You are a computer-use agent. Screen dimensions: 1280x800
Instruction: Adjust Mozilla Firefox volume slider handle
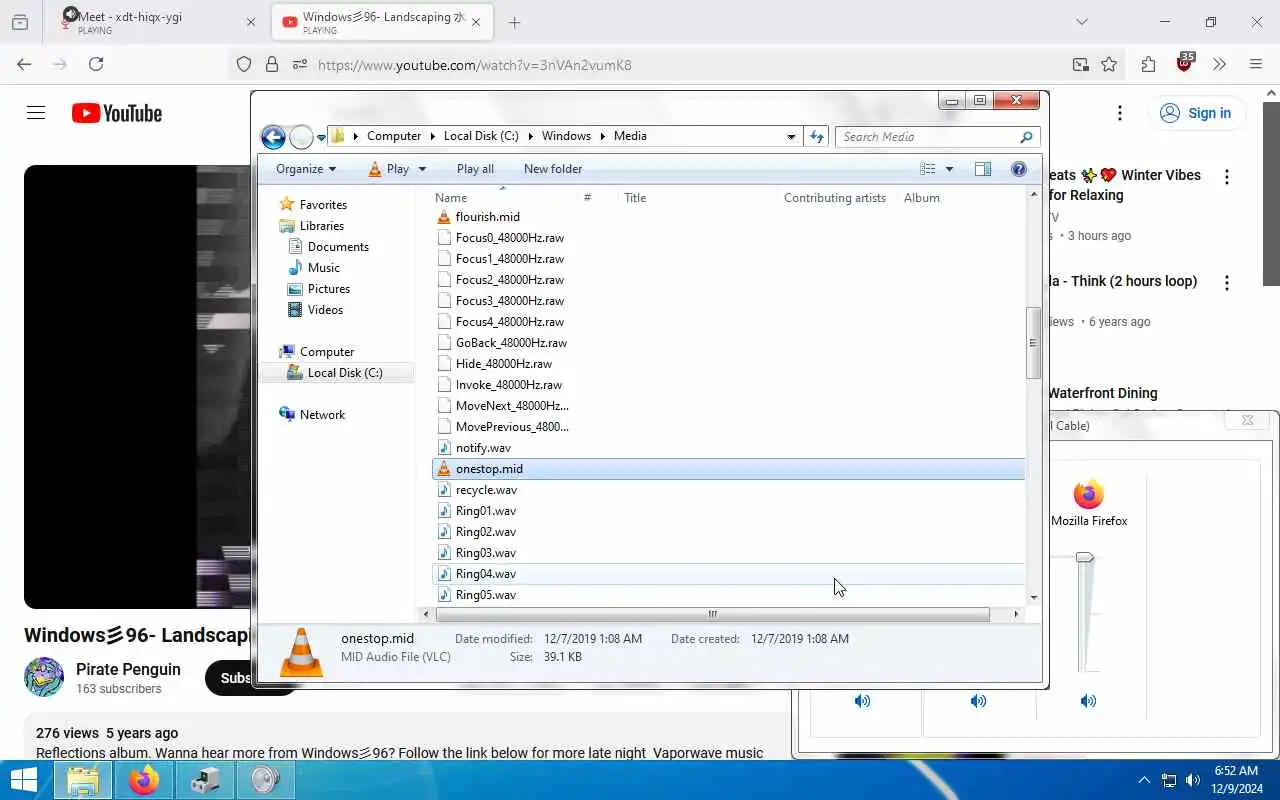coord(1085,557)
